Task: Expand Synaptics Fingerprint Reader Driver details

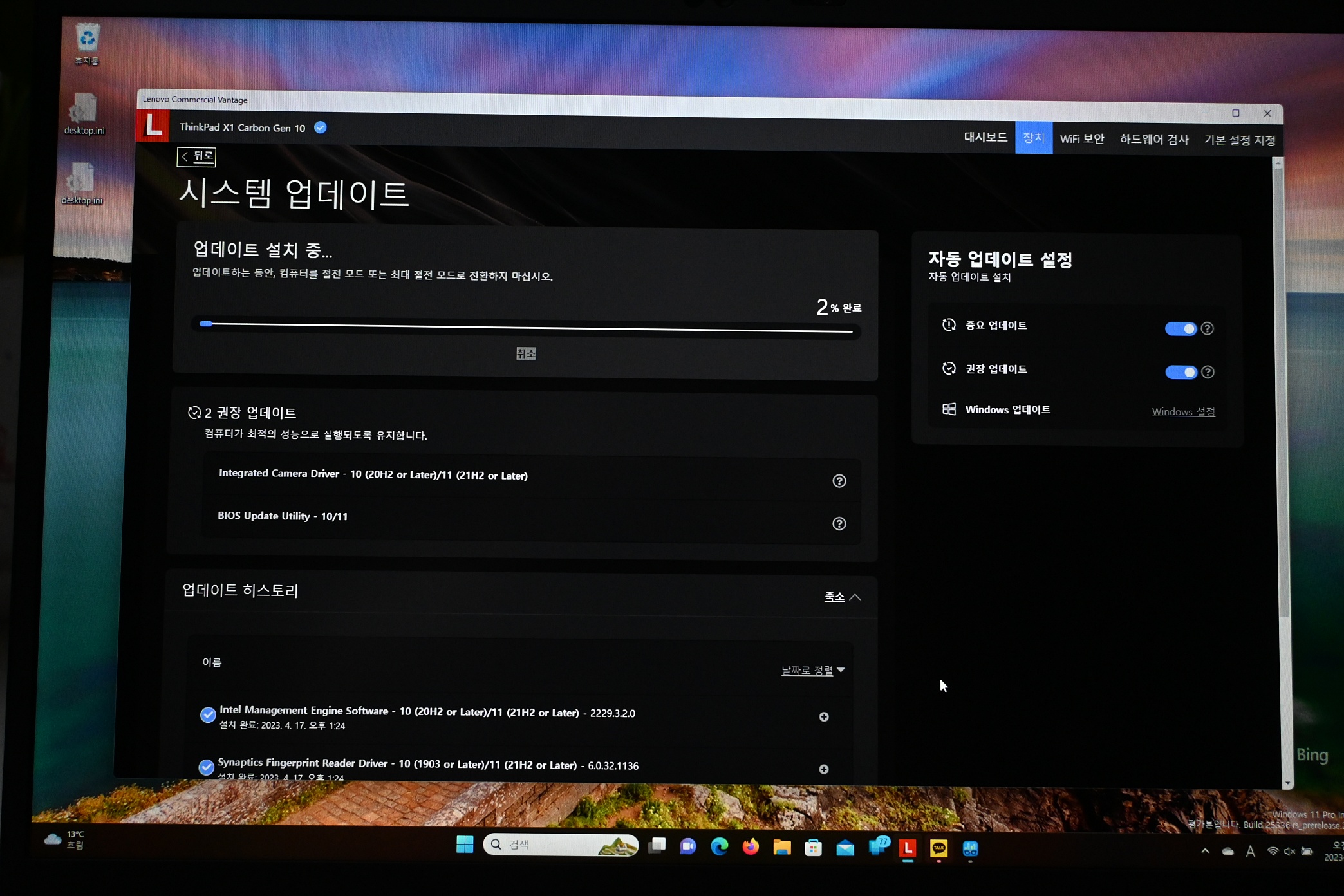Action: [x=823, y=769]
